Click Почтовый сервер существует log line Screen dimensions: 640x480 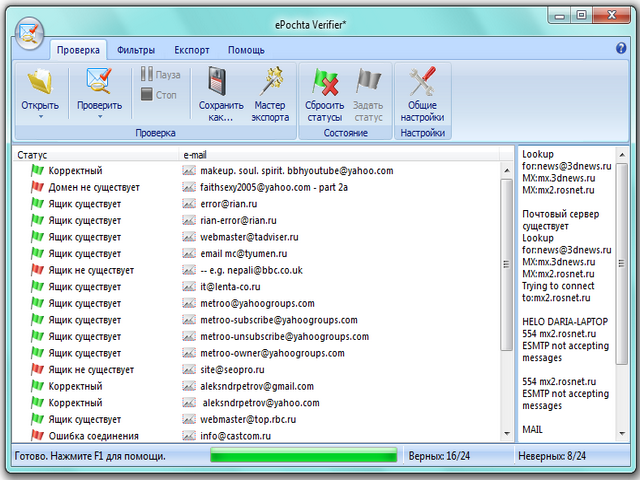tap(560, 220)
